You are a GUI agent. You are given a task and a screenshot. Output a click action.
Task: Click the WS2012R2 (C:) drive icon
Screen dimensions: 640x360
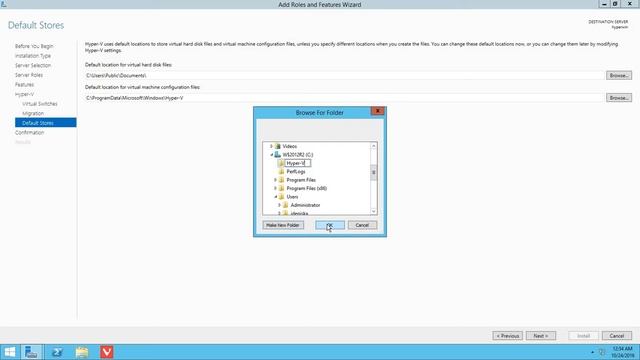(x=278, y=155)
